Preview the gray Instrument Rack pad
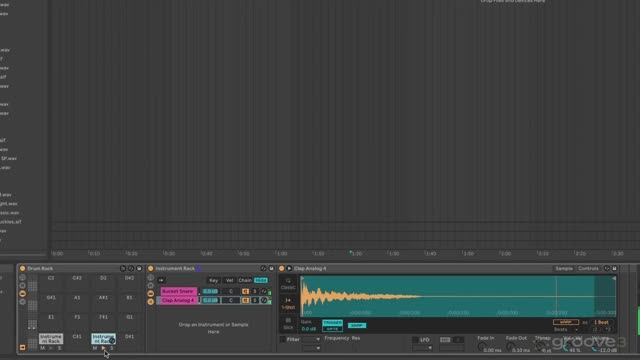The image size is (640, 360). (51, 348)
